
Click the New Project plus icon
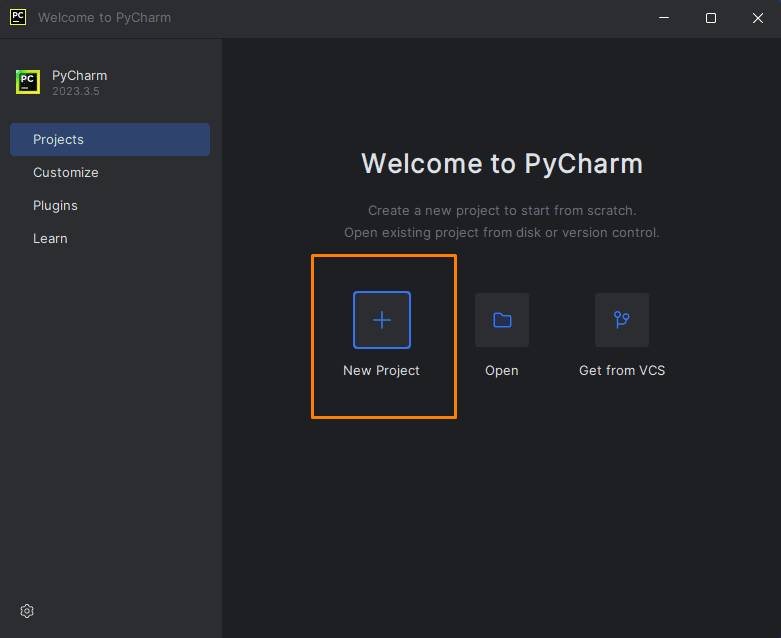point(382,320)
